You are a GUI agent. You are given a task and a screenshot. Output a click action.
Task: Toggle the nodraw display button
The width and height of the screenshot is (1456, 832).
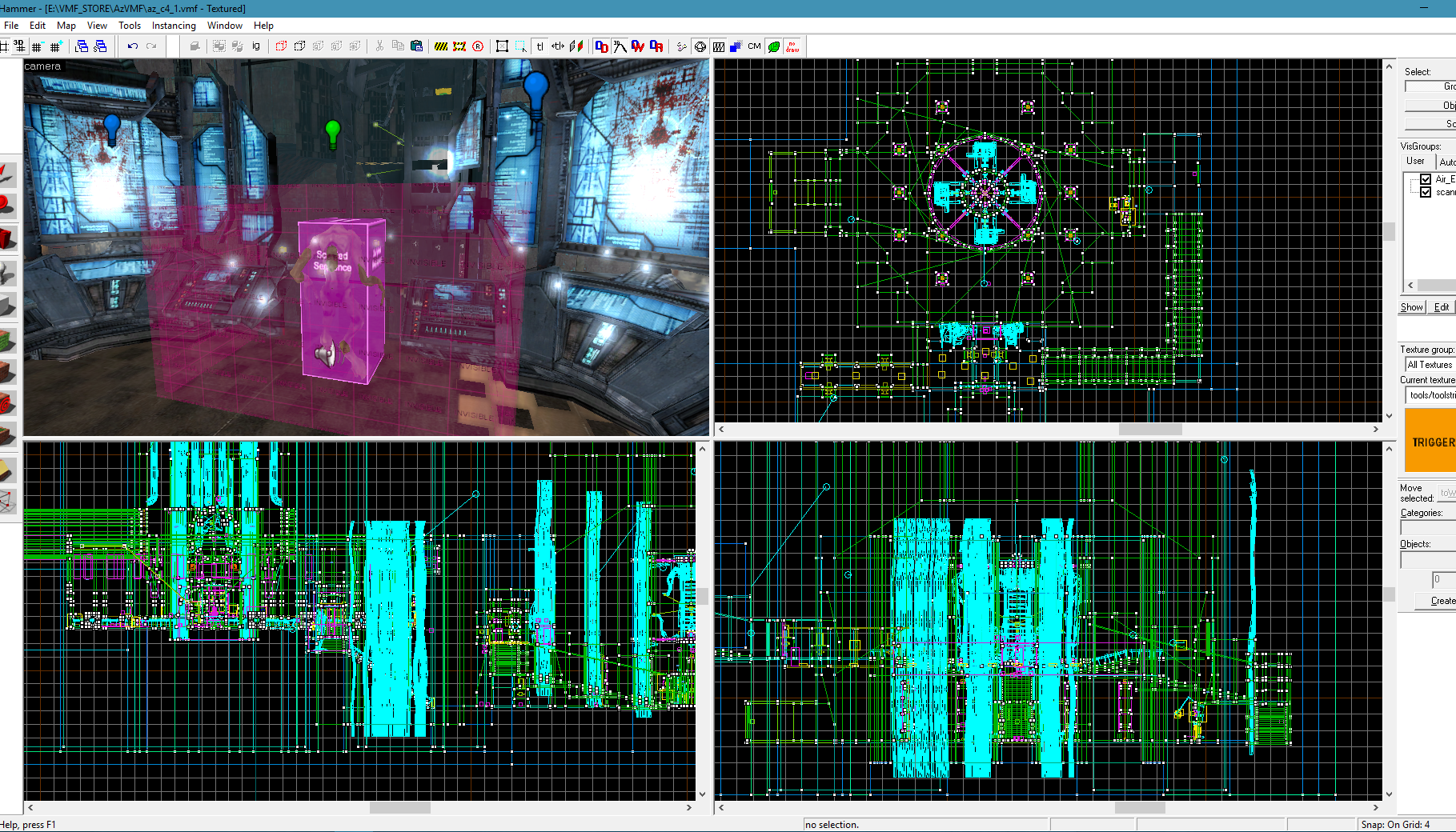(x=792, y=46)
